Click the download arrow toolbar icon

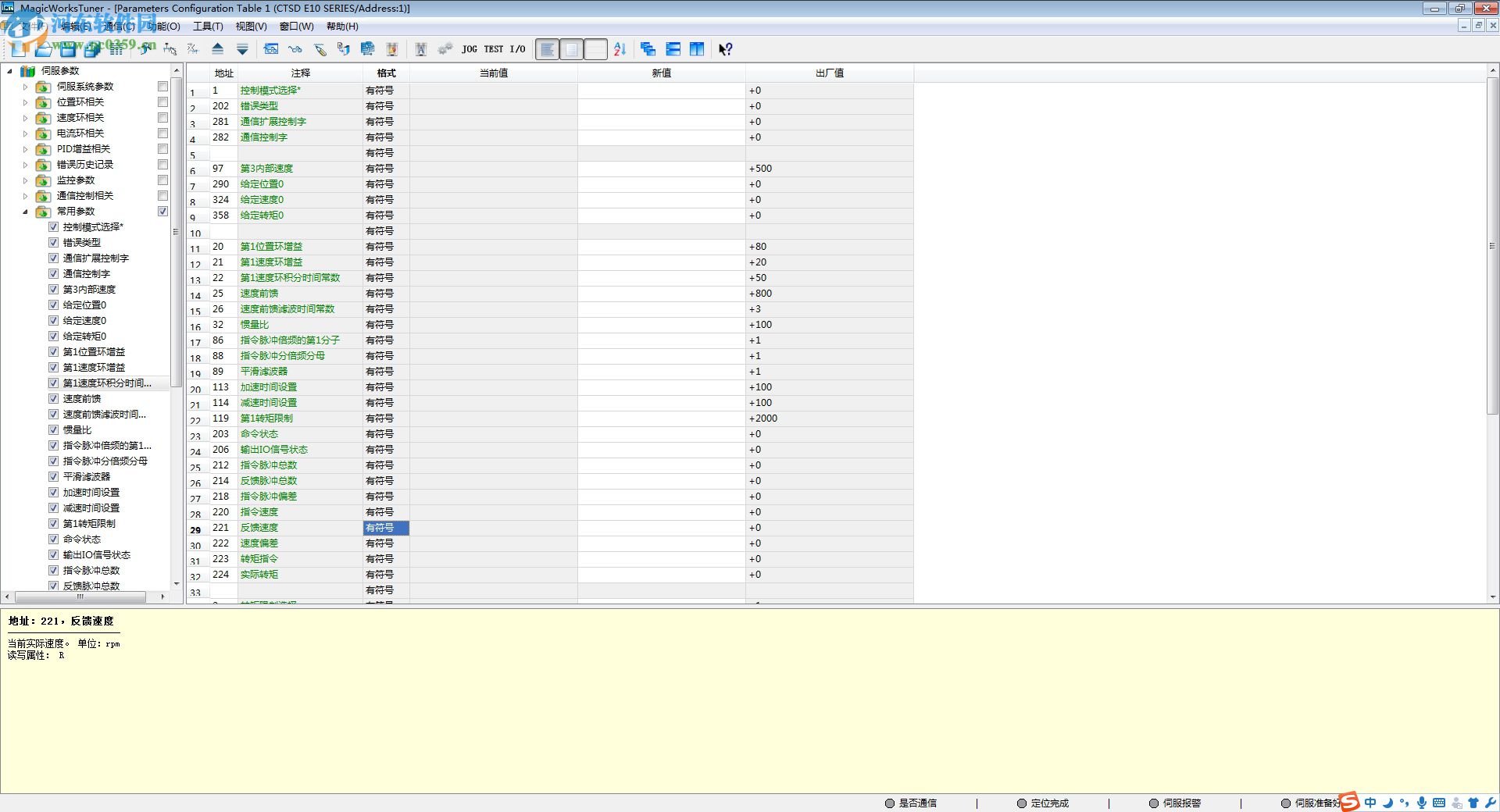pos(242,49)
